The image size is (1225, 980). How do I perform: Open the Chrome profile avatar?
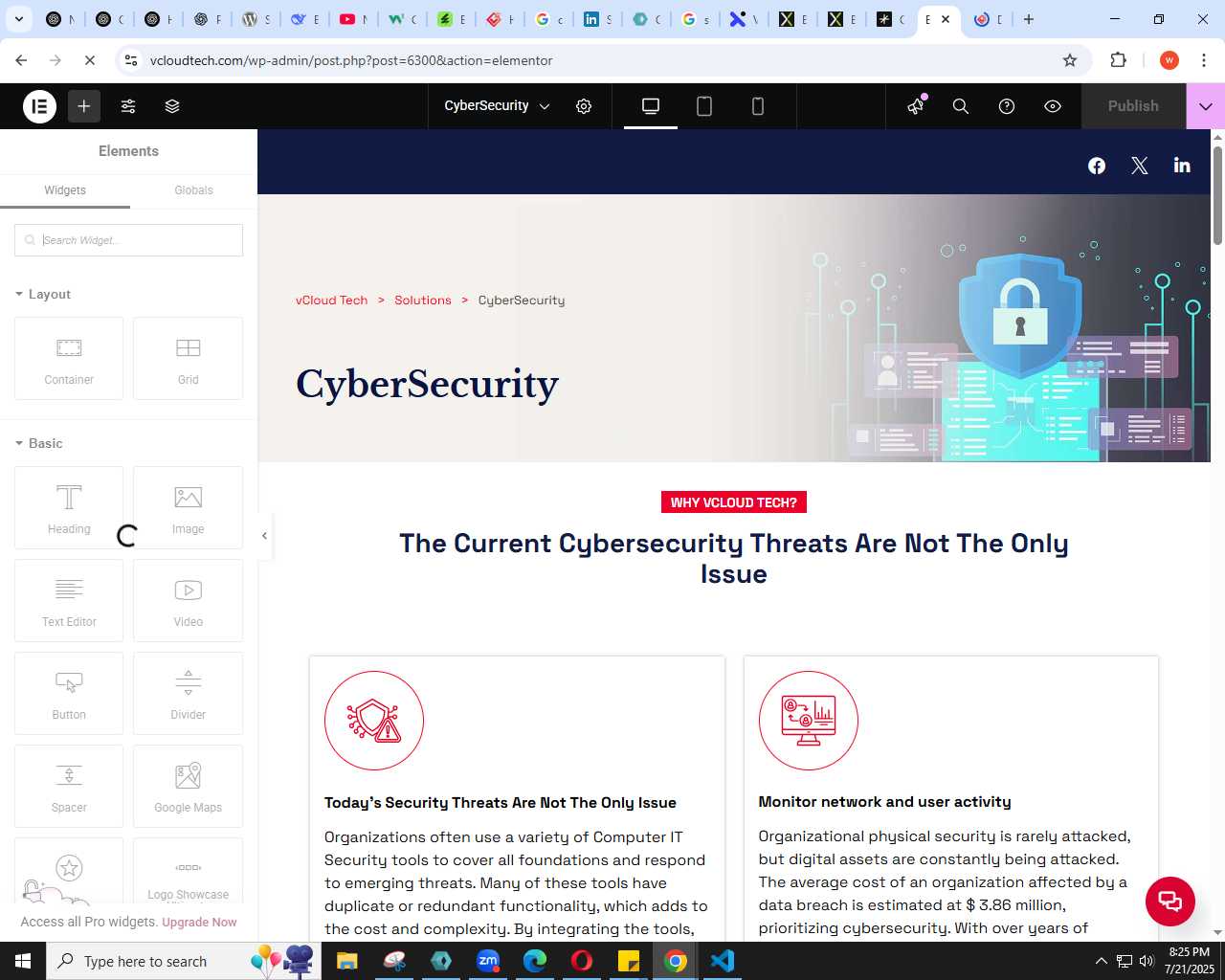[1169, 60]
